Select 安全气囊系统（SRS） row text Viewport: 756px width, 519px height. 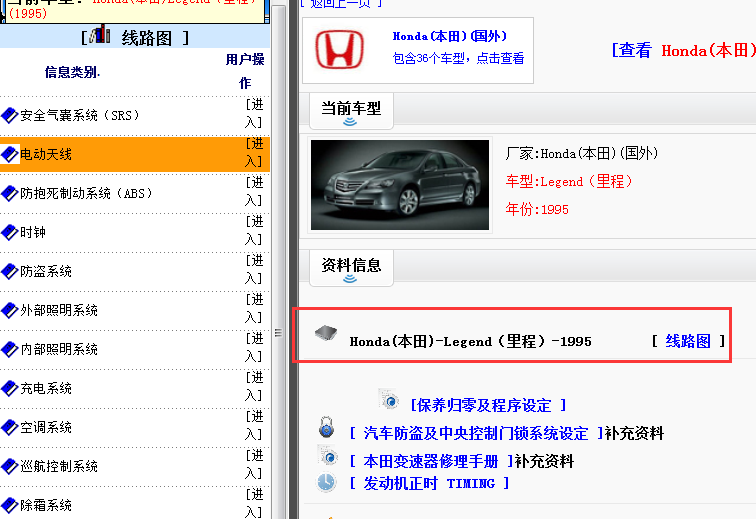(80, 115)
